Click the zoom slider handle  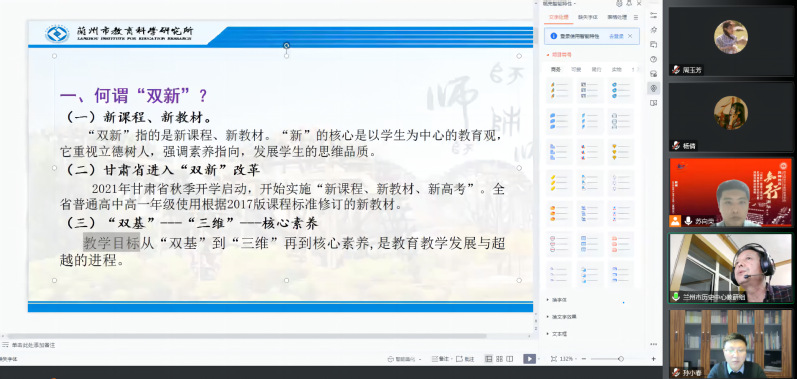pyautogui.click(x=621, y=359)
